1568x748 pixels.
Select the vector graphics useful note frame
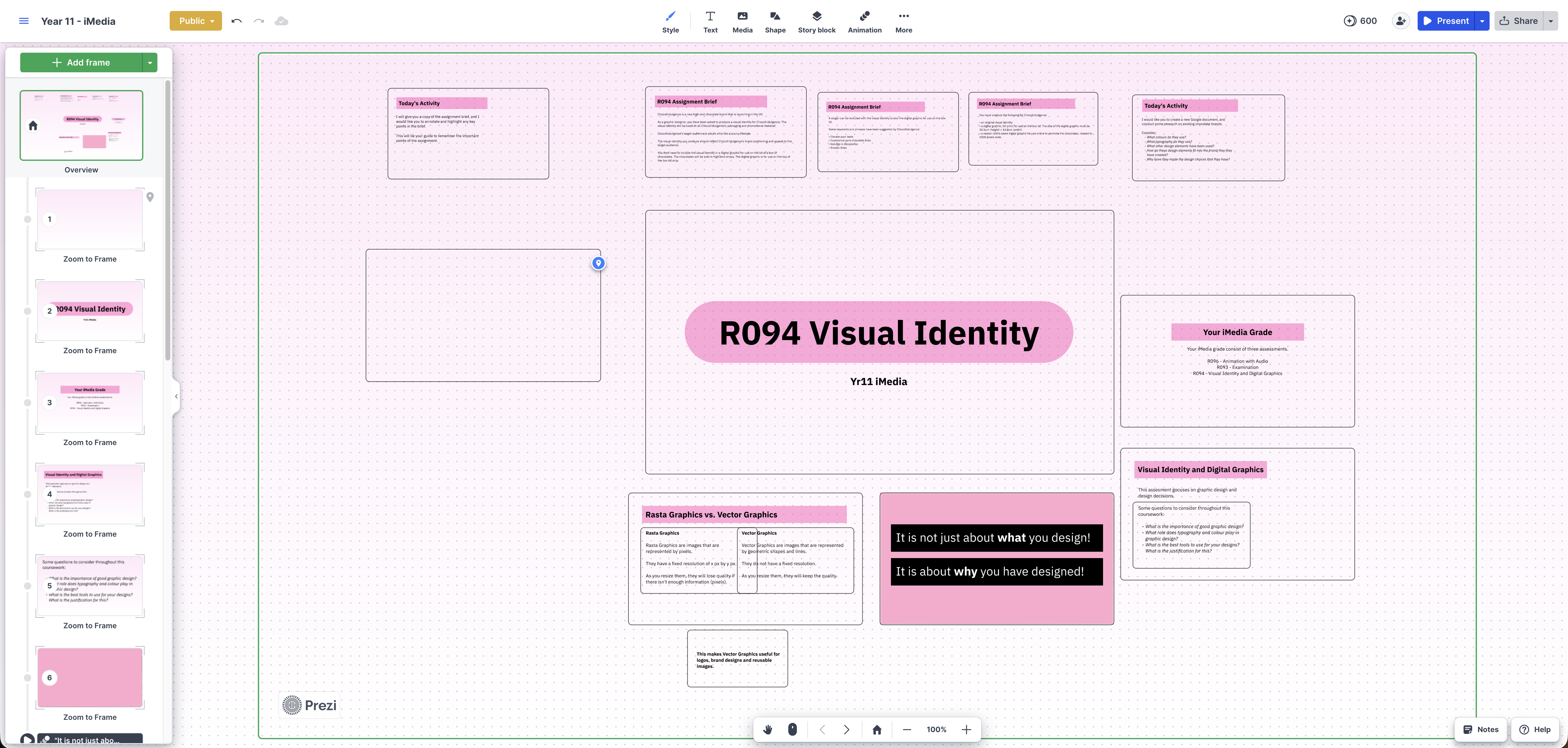coord(737,659)
